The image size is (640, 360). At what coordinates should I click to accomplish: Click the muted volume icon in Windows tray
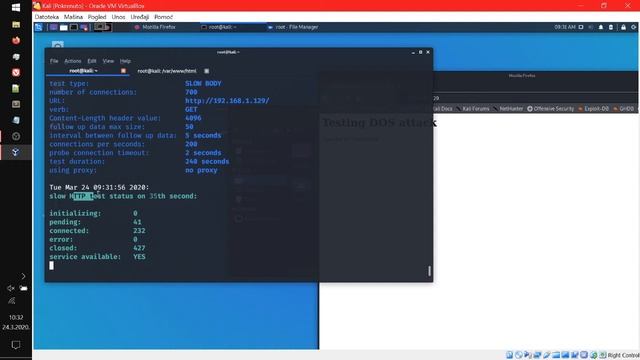tap(11, 288)
